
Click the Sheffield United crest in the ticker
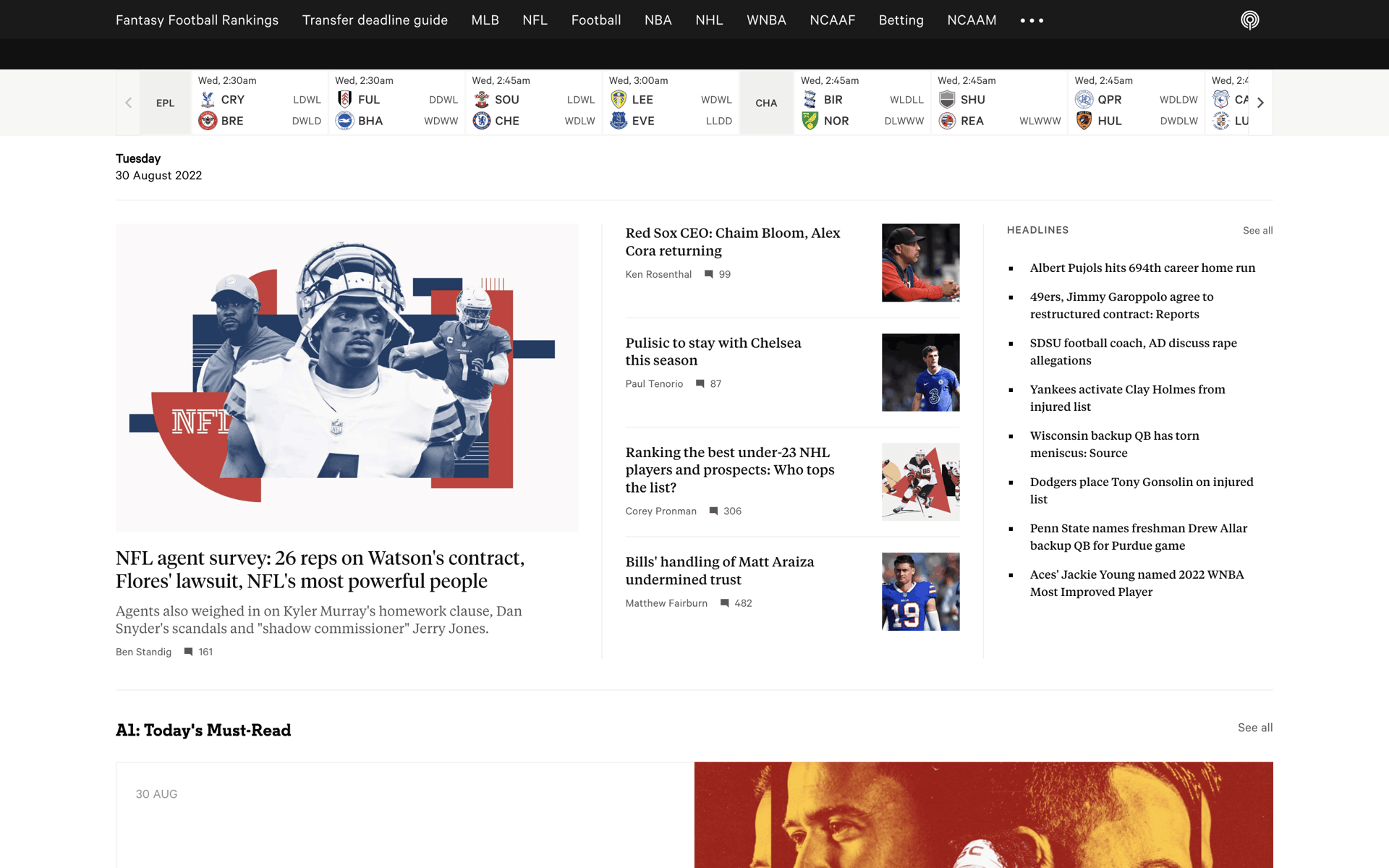pos(947,100)
